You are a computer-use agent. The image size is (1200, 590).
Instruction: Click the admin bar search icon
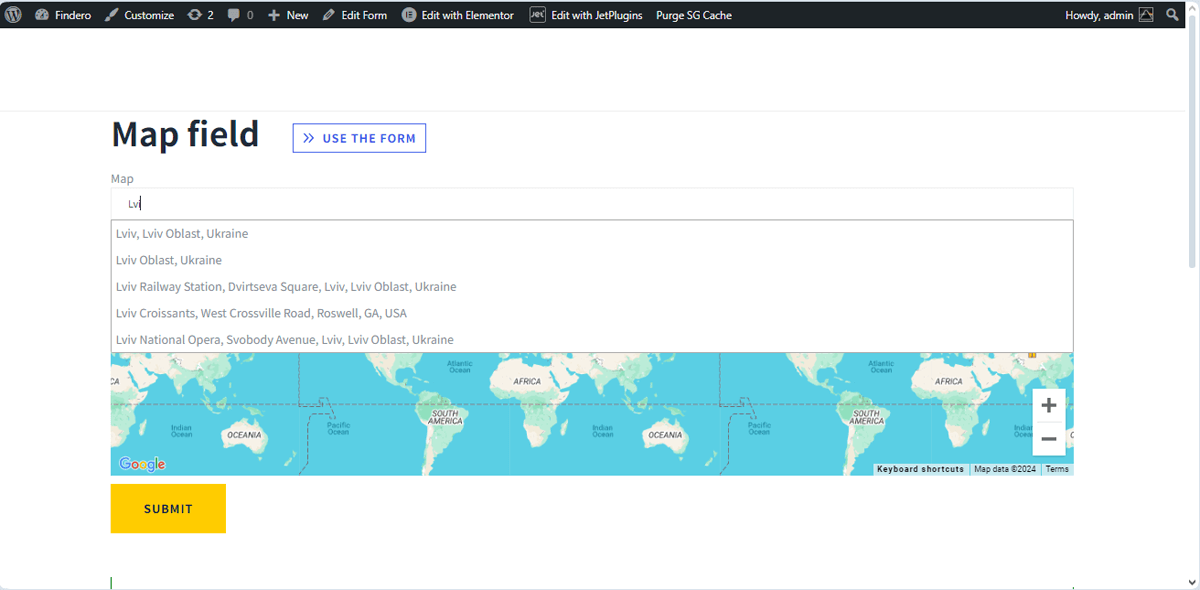(x=1172, y=15)
